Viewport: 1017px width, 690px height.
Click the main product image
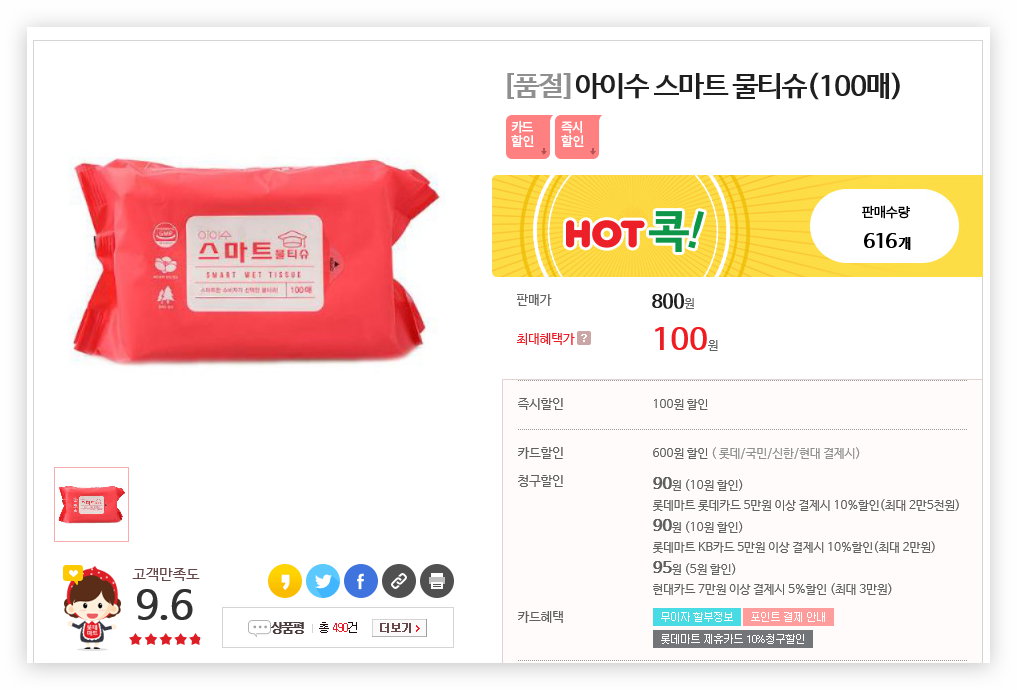[256, 259]
